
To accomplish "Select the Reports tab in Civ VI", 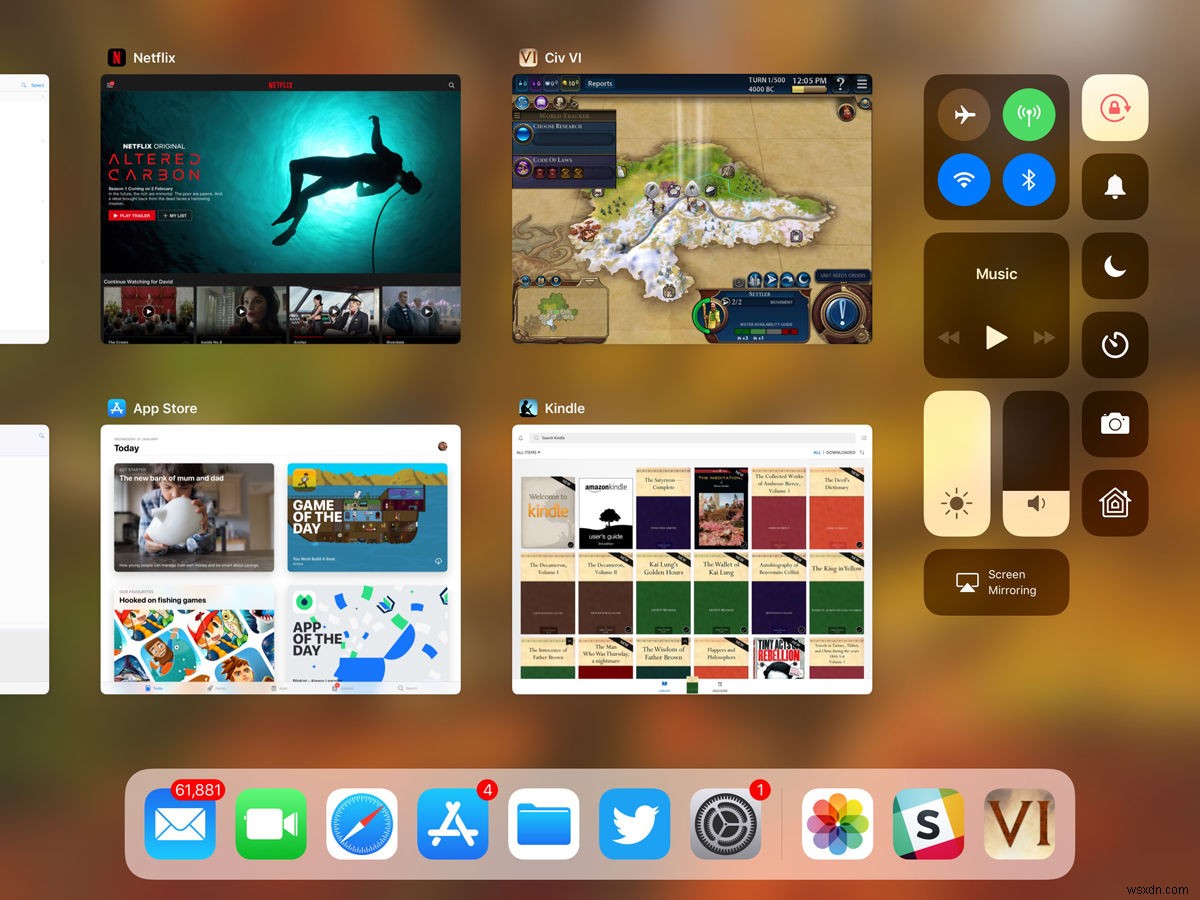I will click(x=599, y=84).
